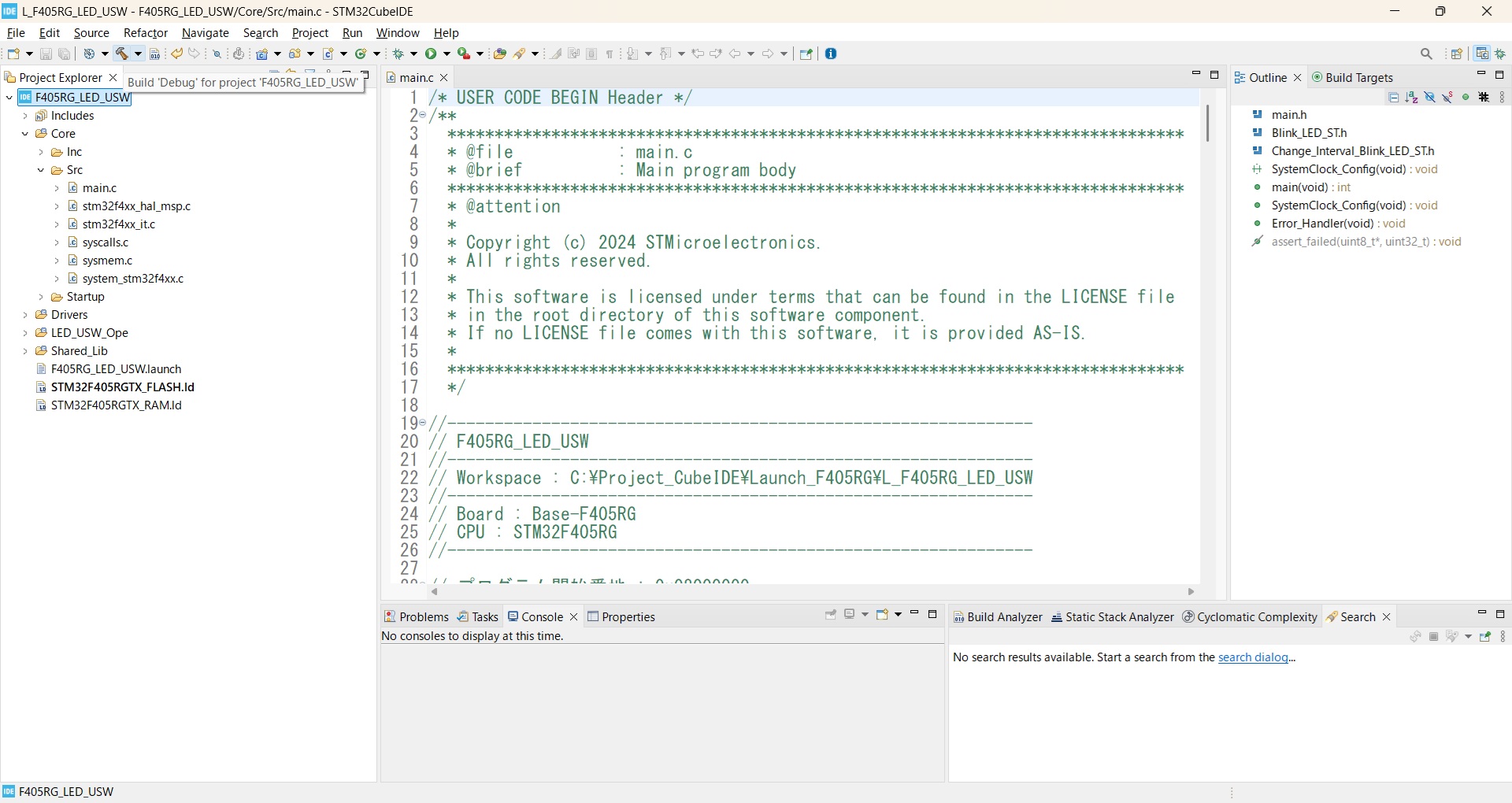
Task: Switch to the Problems tab
Action: [417, 616]
